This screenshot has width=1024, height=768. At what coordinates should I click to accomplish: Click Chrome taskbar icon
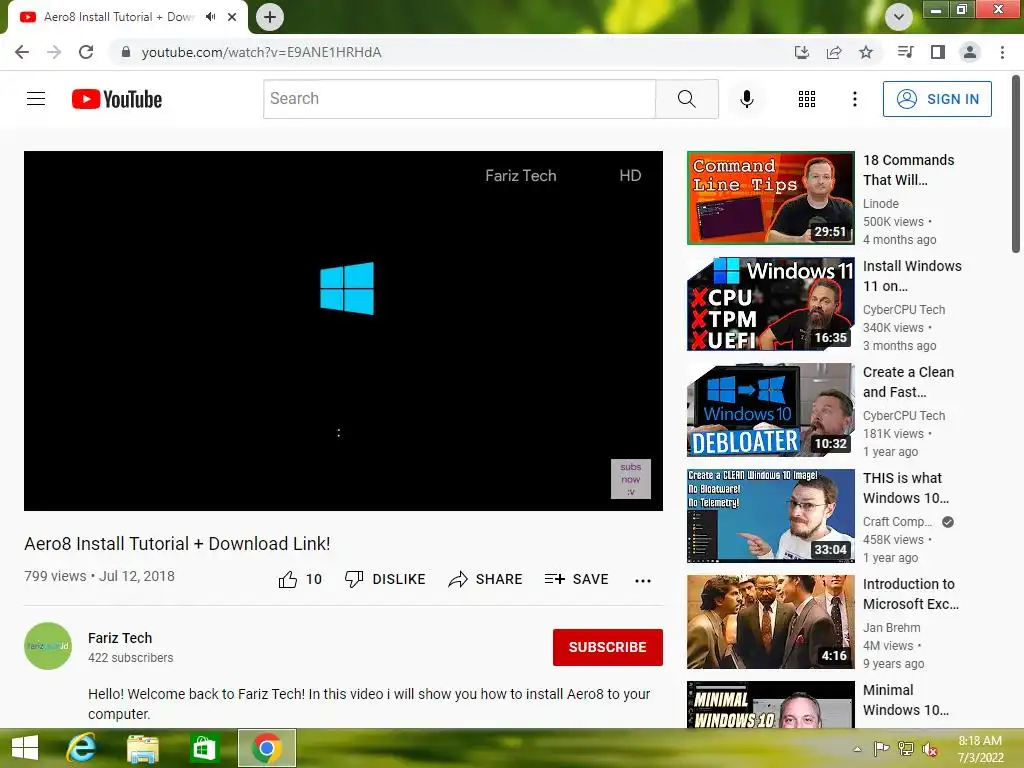266,748
